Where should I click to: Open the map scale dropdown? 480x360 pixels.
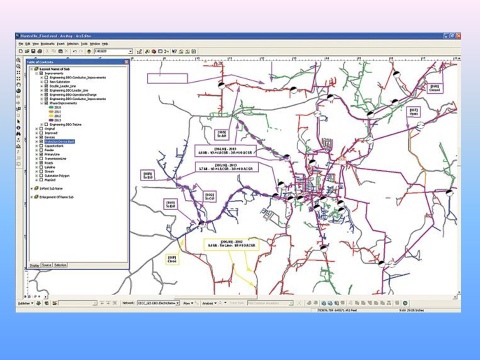[x=130, y=51]
